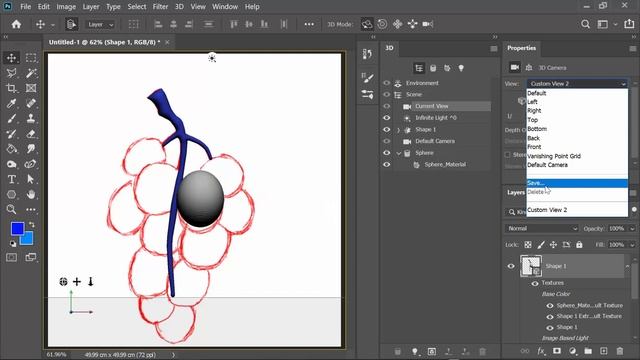Enable the Stereo checkbox
Viewport: 640px width, 360px height.
(x=507, y=155)
